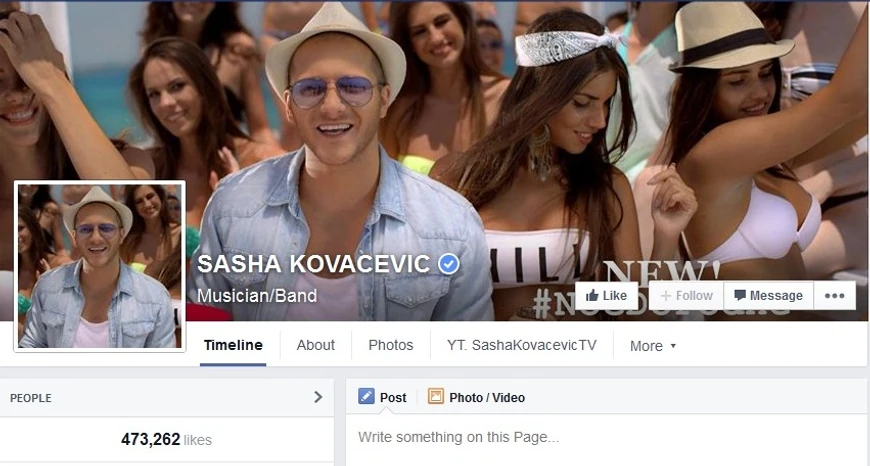Open the More dropdown menu
The width and height of the screenshot is (870, 466).
click(x=652, y=346)
